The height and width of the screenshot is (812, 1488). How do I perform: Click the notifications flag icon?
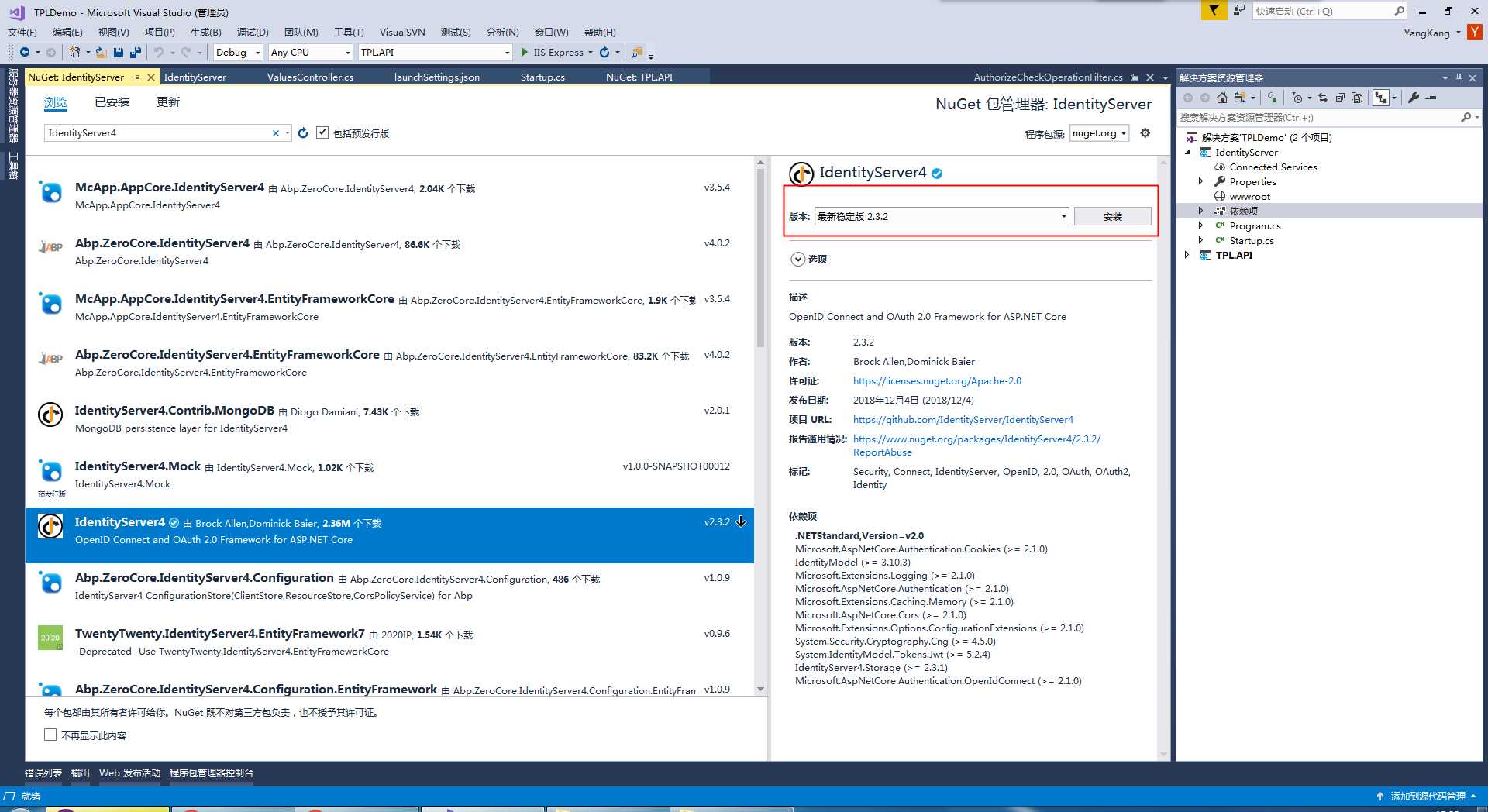point(1214,10)
